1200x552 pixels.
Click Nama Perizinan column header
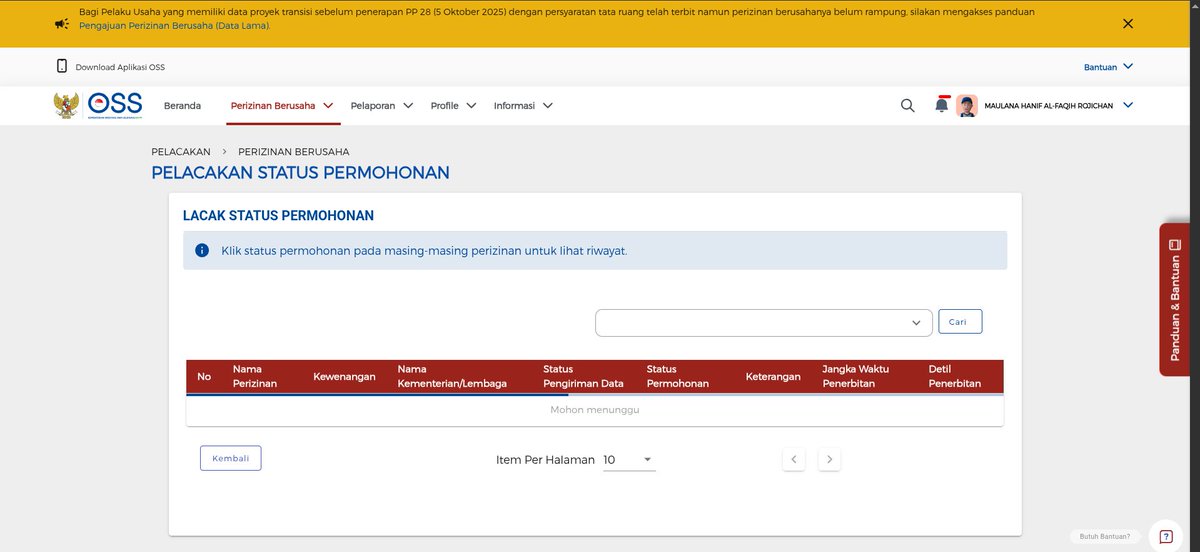[255, 376]
